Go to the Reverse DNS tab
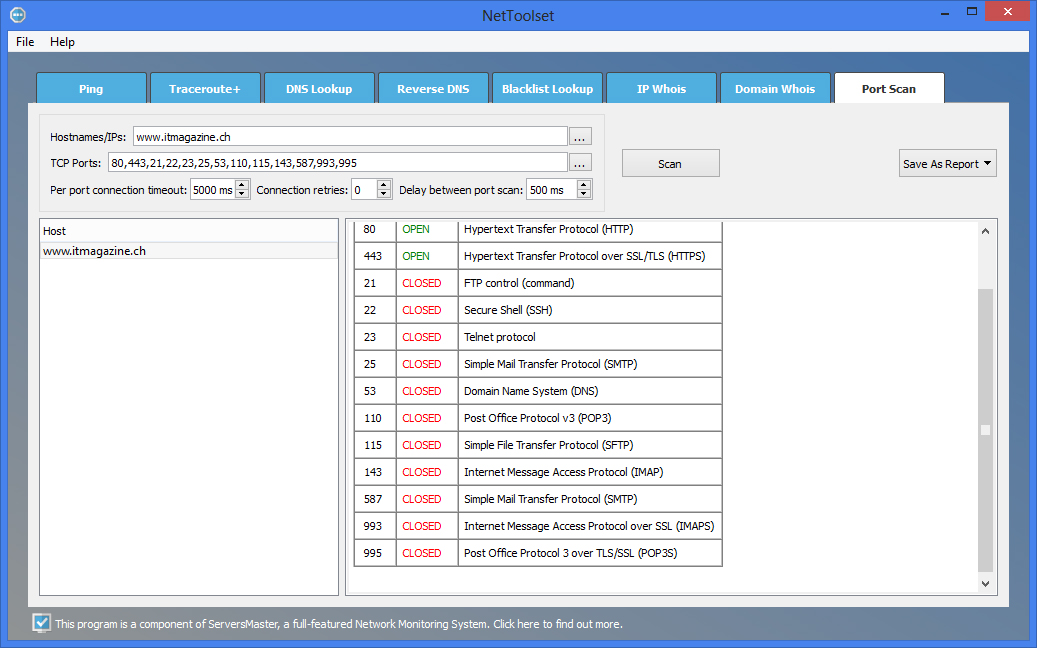The image size is (1037, 648). tap(433, 89)
